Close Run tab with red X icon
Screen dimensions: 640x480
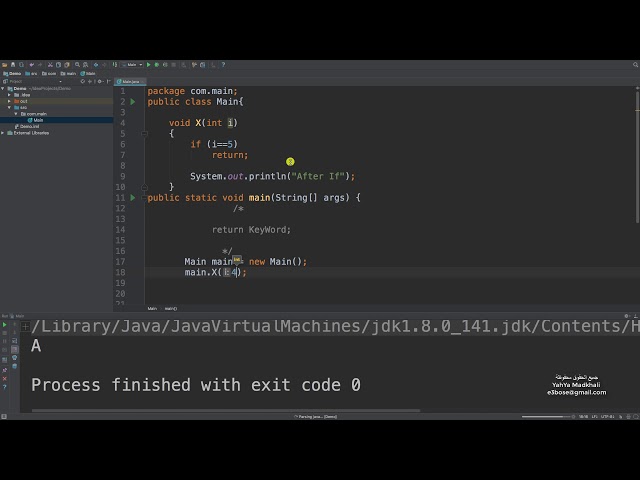4,379
